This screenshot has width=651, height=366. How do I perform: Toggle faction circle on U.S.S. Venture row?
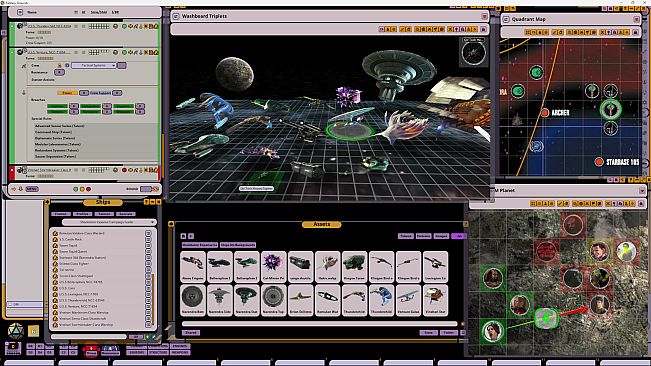pyautogui.click(x=124, y=52)
